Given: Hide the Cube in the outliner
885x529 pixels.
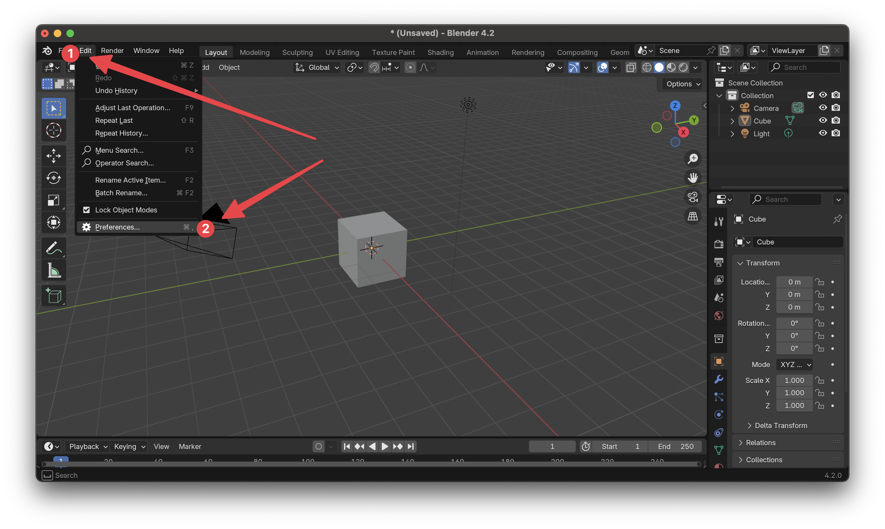Looking at the screenshot, I should point(823,121).
